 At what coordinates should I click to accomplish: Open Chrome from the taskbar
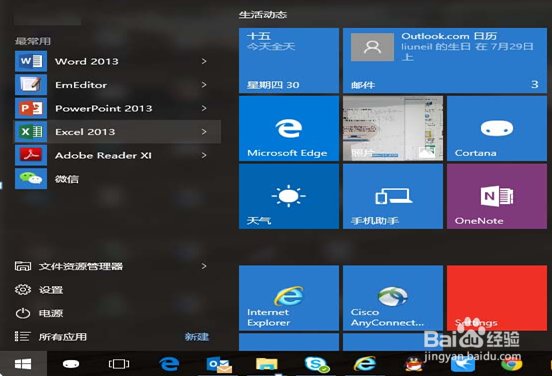(512, 364)
